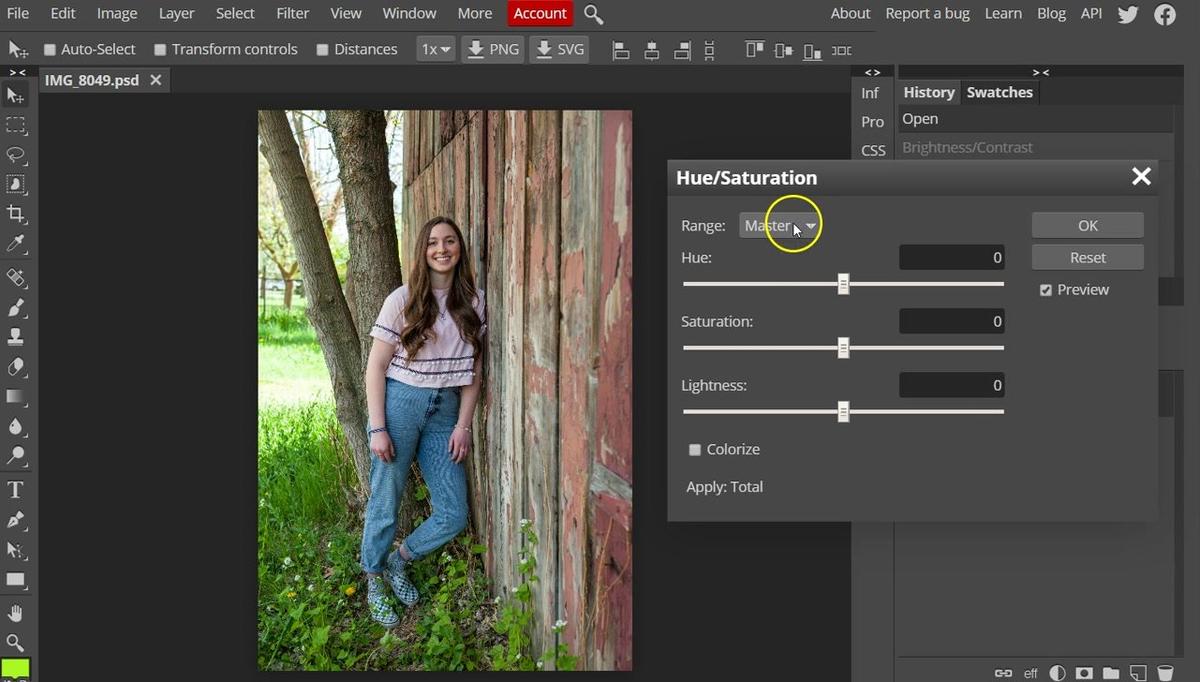Click the add raster mask icon
Viewport: 1200px width, 682px height.
[1085, 673]
